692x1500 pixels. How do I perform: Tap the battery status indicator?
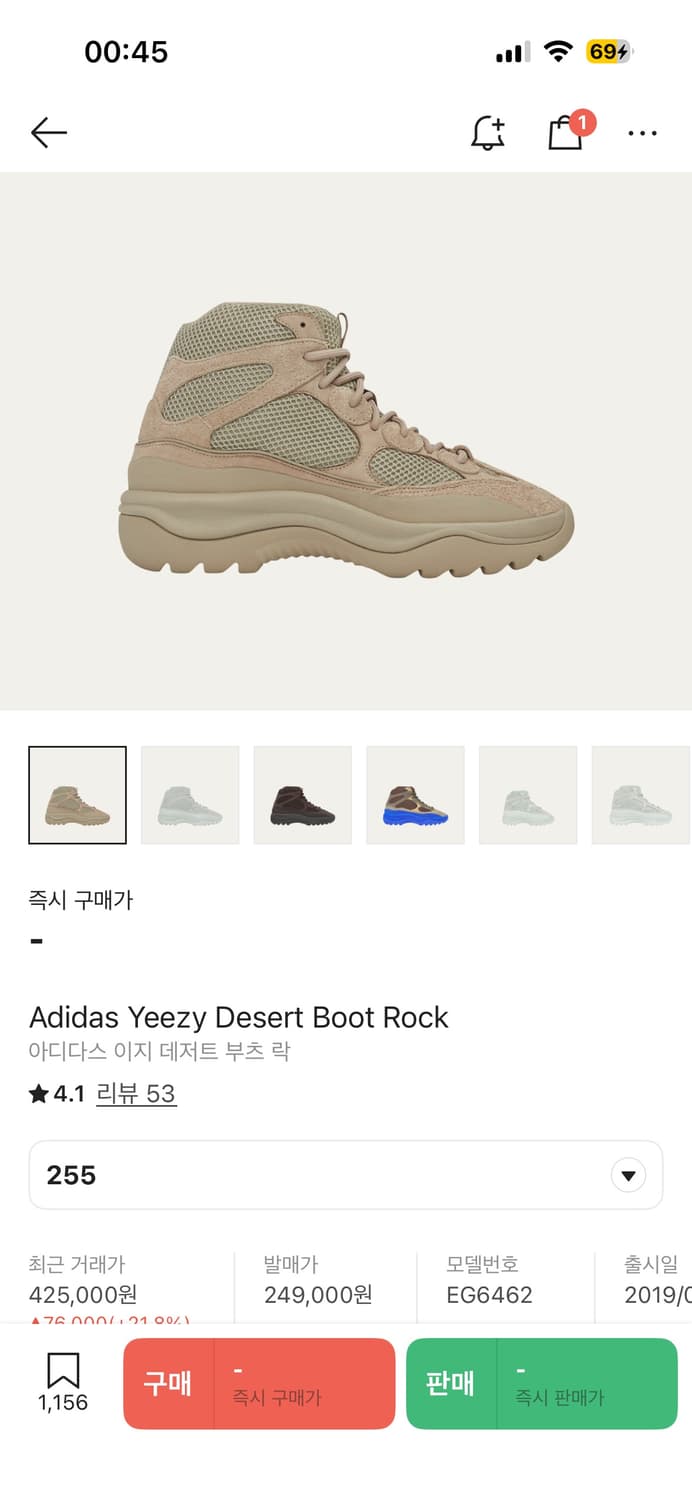pyautogui.click(x=610, y=52)
